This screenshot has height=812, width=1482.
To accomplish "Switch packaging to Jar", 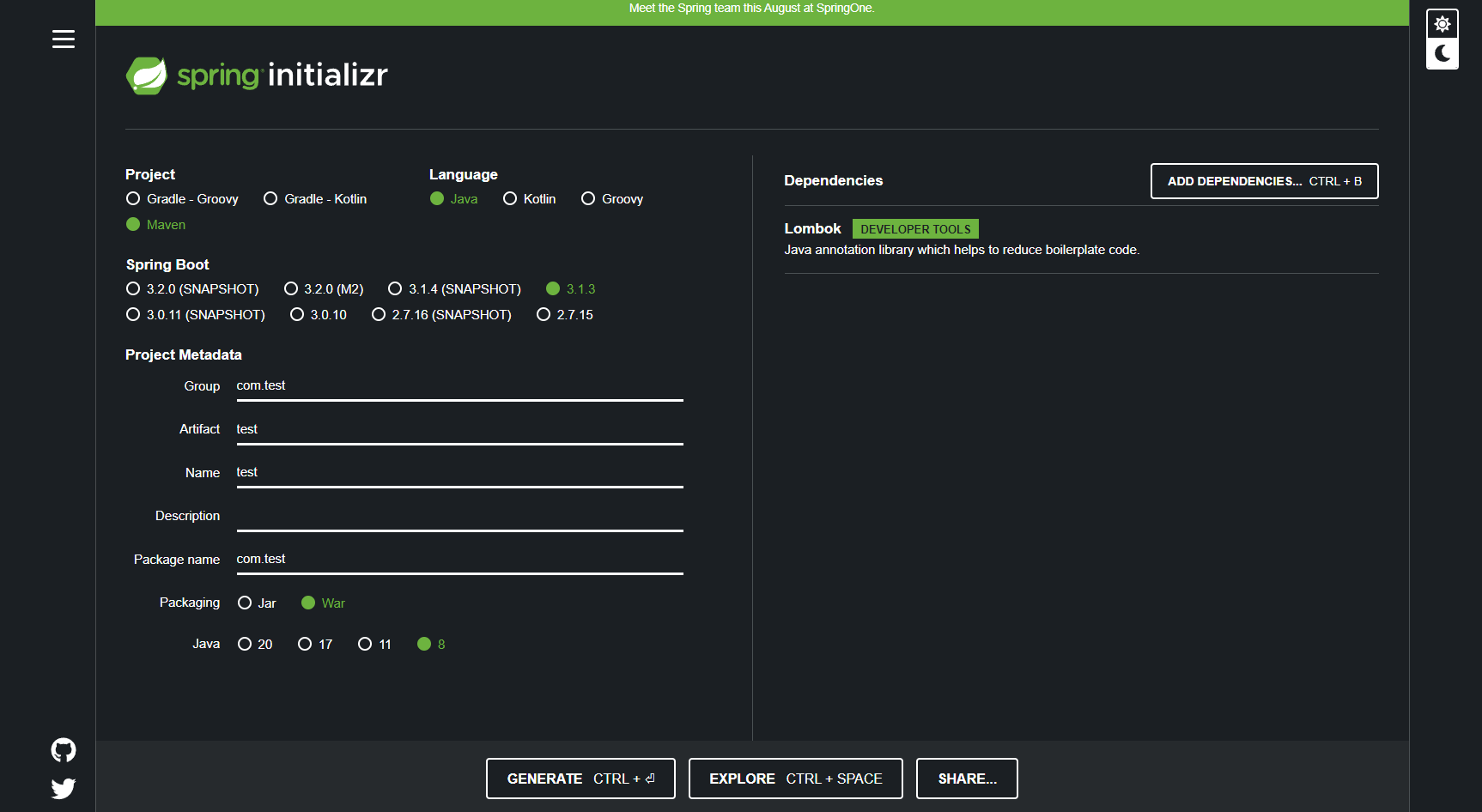I will click(x=246, y=603).
